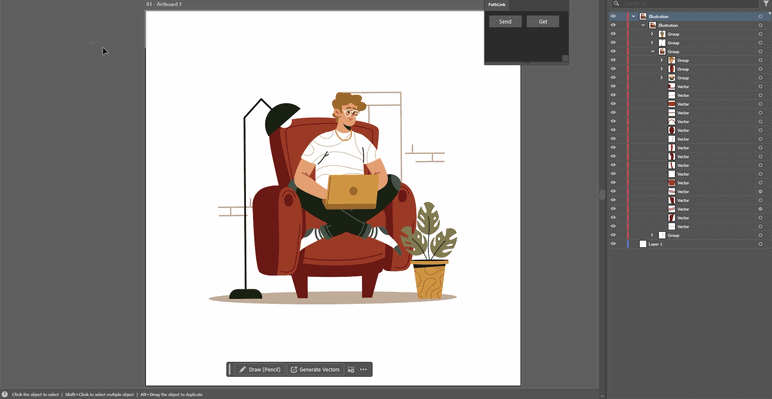Click the contextual task bar grip handle
The image size is (772, 399).
229,369
